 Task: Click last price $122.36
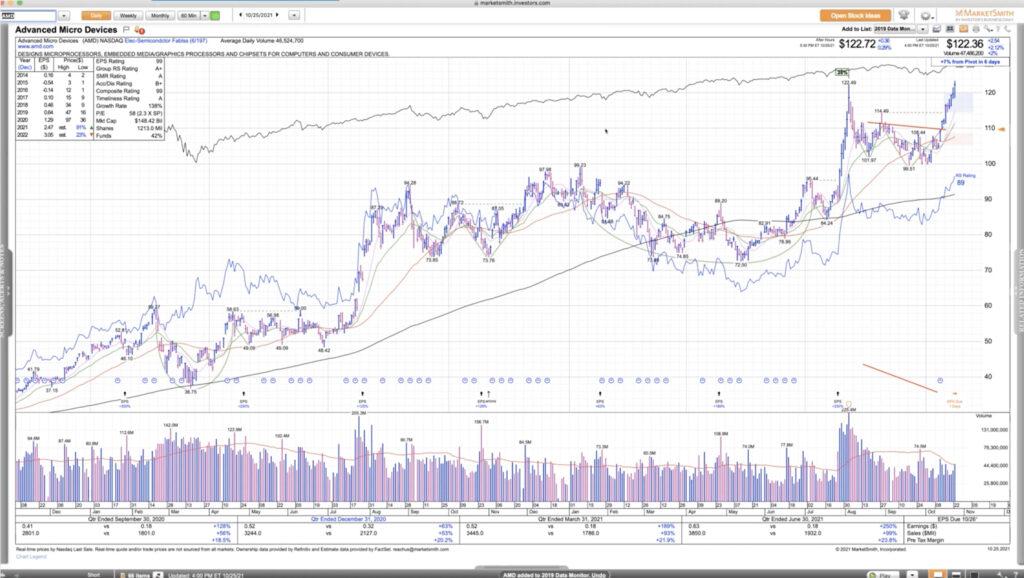964,44
